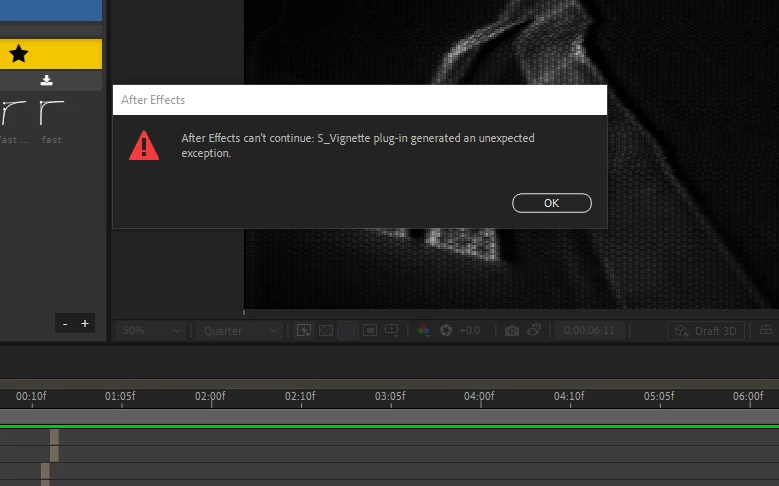Select the first 'fast ...' curve preset thumbnail
779x486 pixels.
pos(13,113)
